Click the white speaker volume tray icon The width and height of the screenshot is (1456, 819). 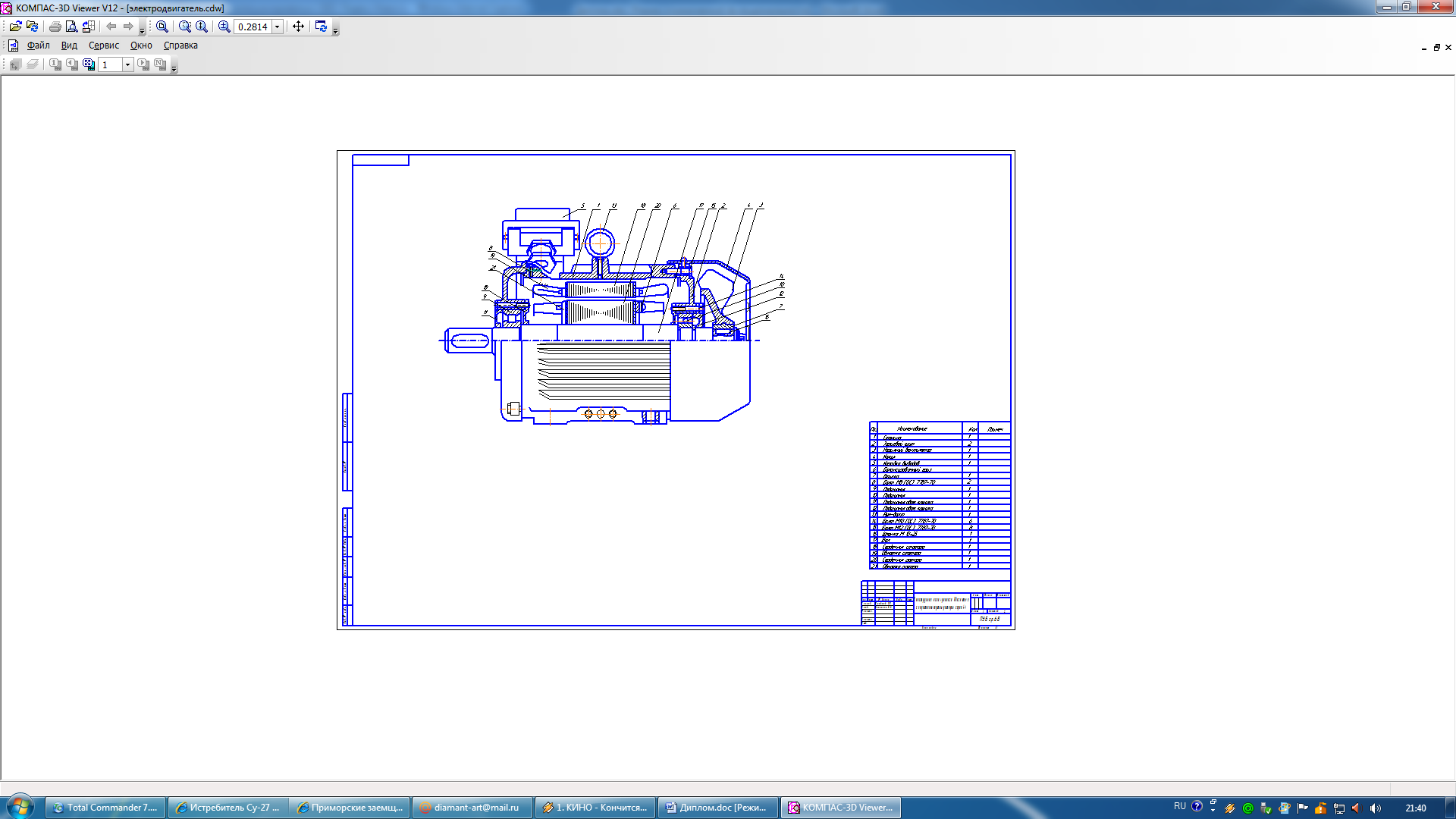tap(1376, 808)
